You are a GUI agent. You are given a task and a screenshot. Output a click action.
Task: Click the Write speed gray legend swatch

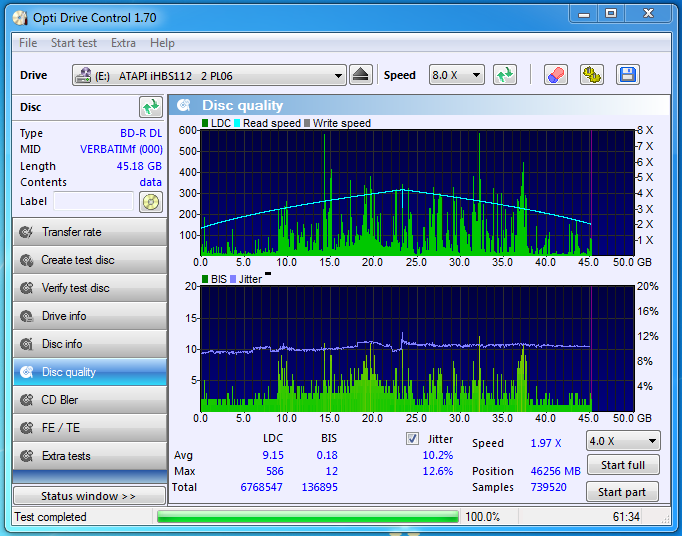(307, 123)
